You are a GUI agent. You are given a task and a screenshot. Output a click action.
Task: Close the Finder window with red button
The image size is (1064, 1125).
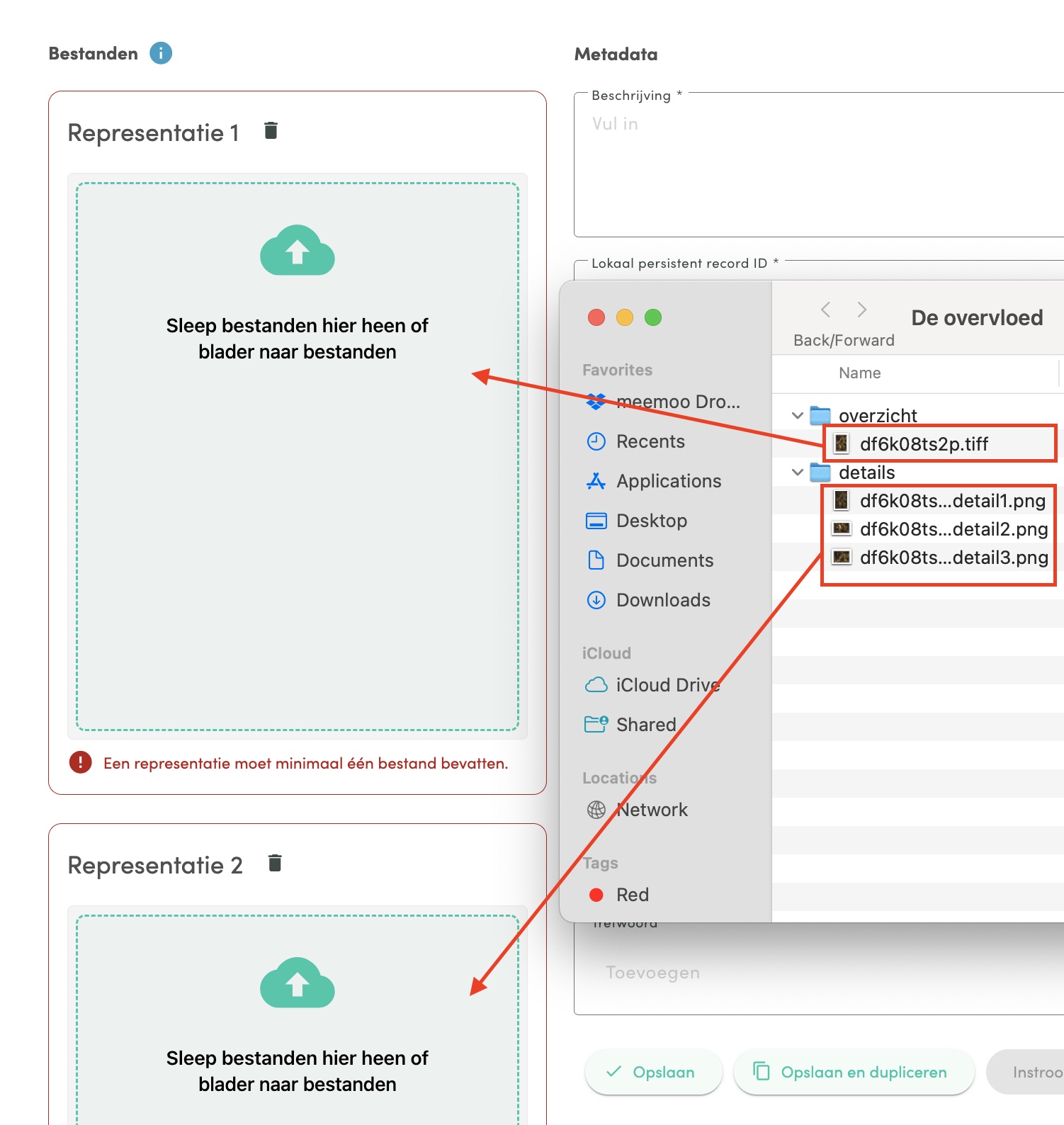[596, 317]
